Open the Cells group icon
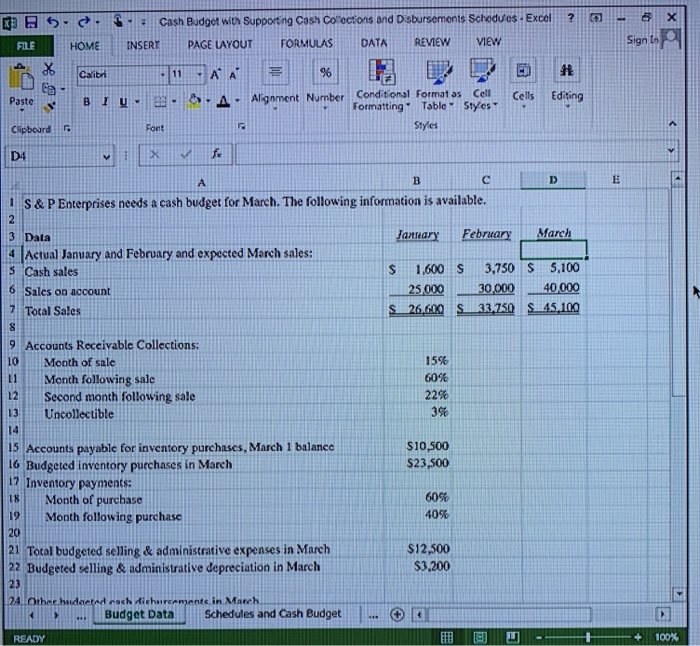700x646 pixels. tap(523, 71)
